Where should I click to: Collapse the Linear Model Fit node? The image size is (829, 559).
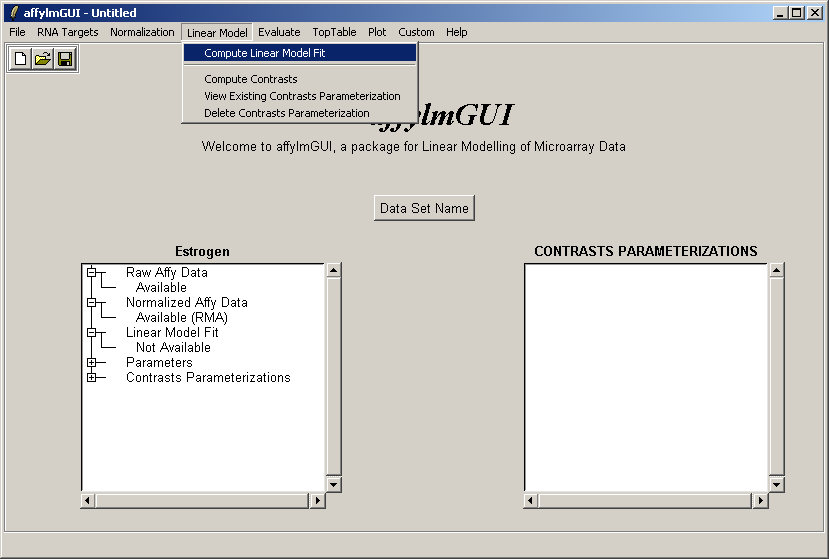pyautogui.click(x=92, y=332)
